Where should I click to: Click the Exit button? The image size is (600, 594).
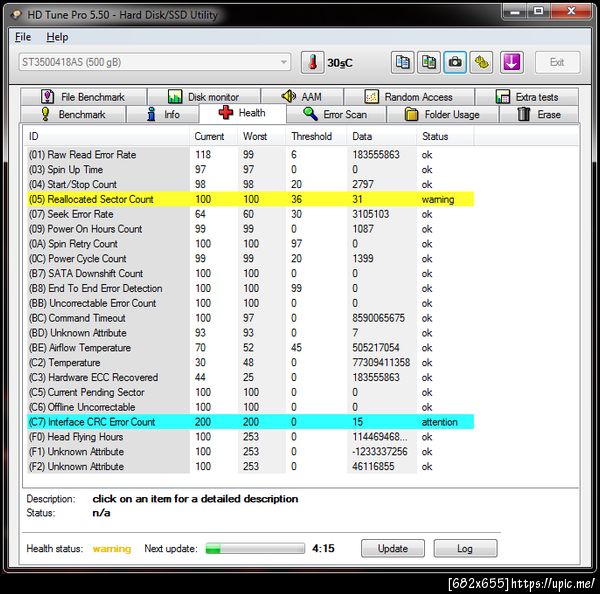pyautogui.click(x=557, y=62)
